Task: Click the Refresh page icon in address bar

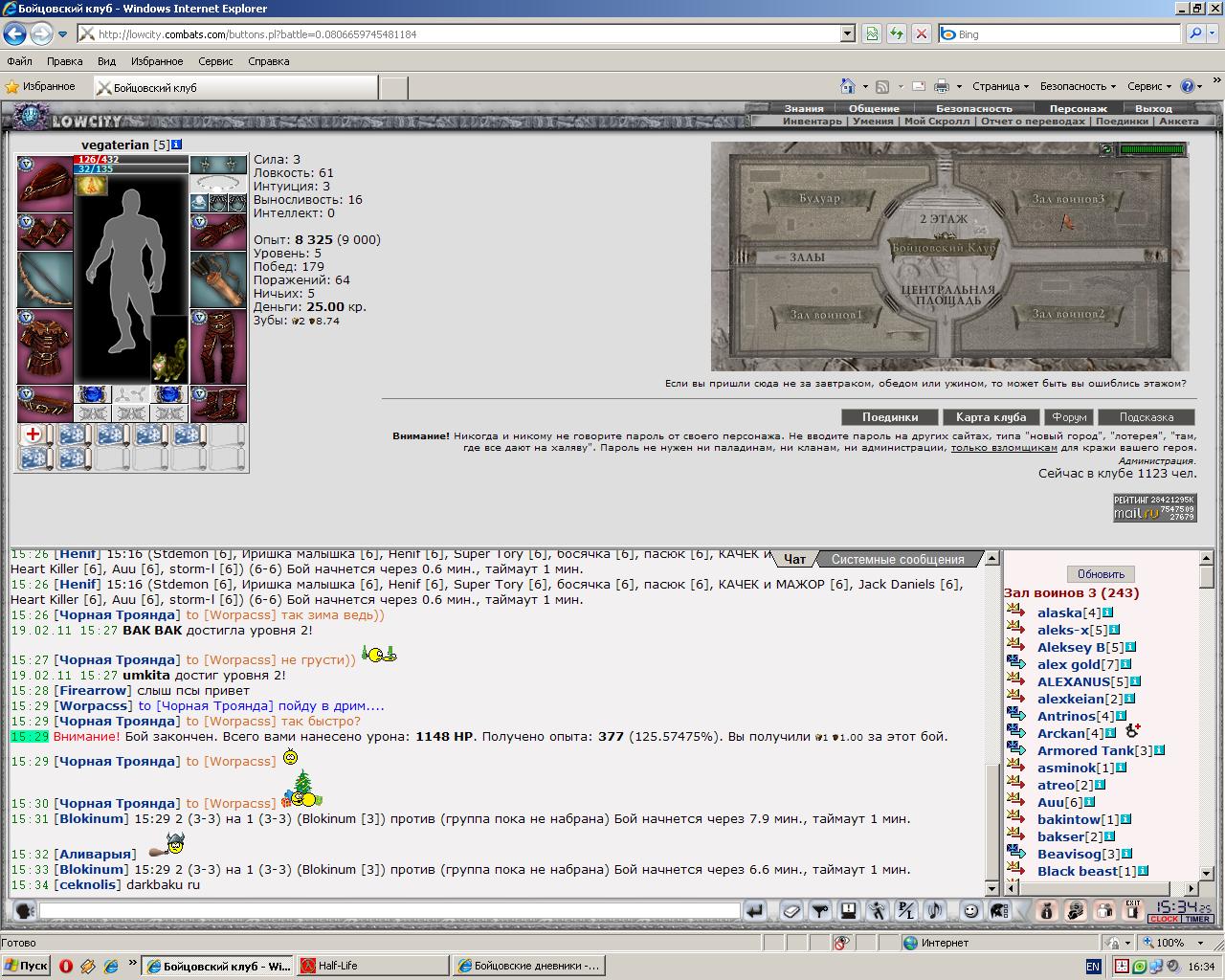Action: (x=897, y=33)
